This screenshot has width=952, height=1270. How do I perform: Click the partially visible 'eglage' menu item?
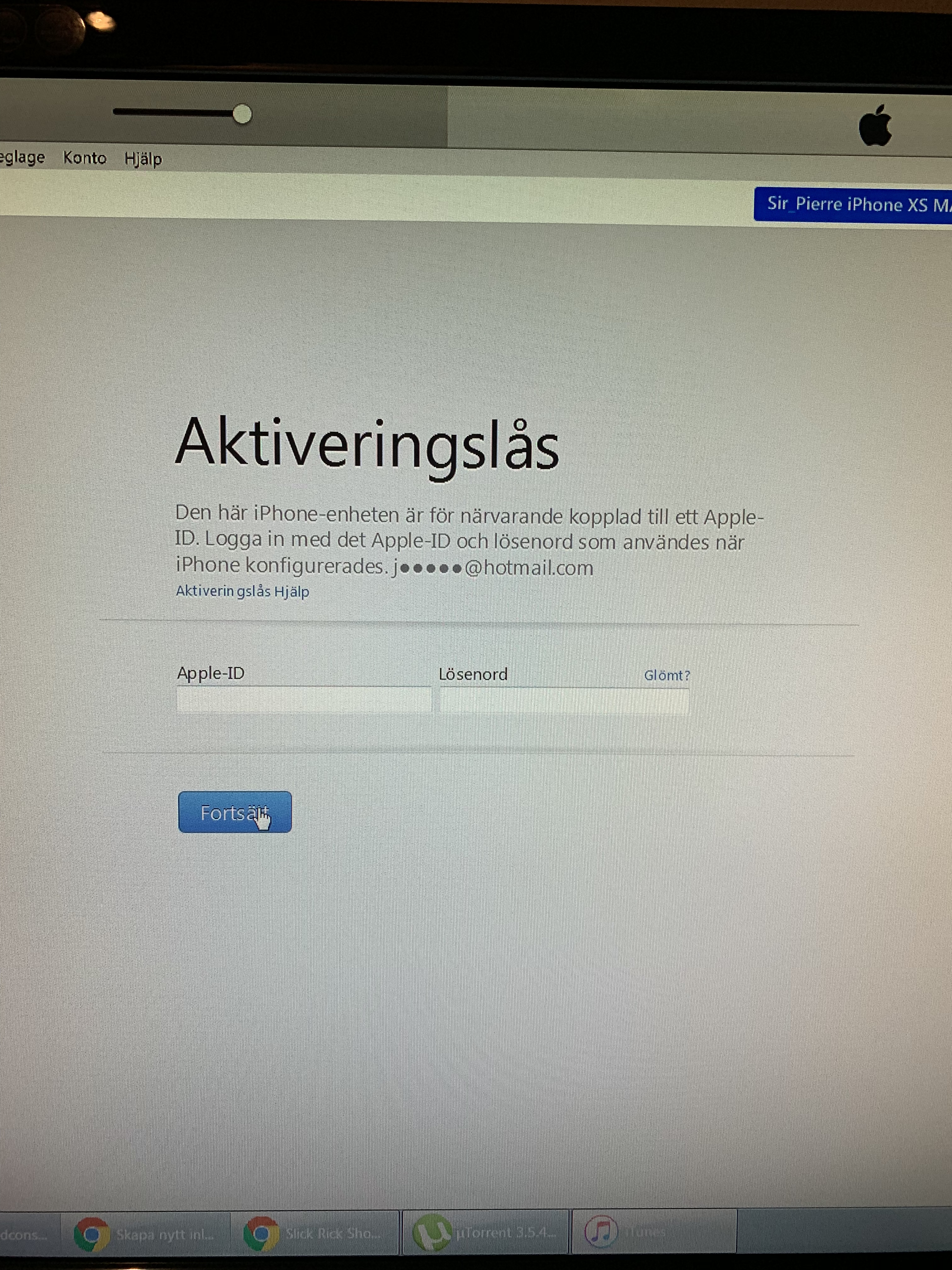click(x=22, y=157)
